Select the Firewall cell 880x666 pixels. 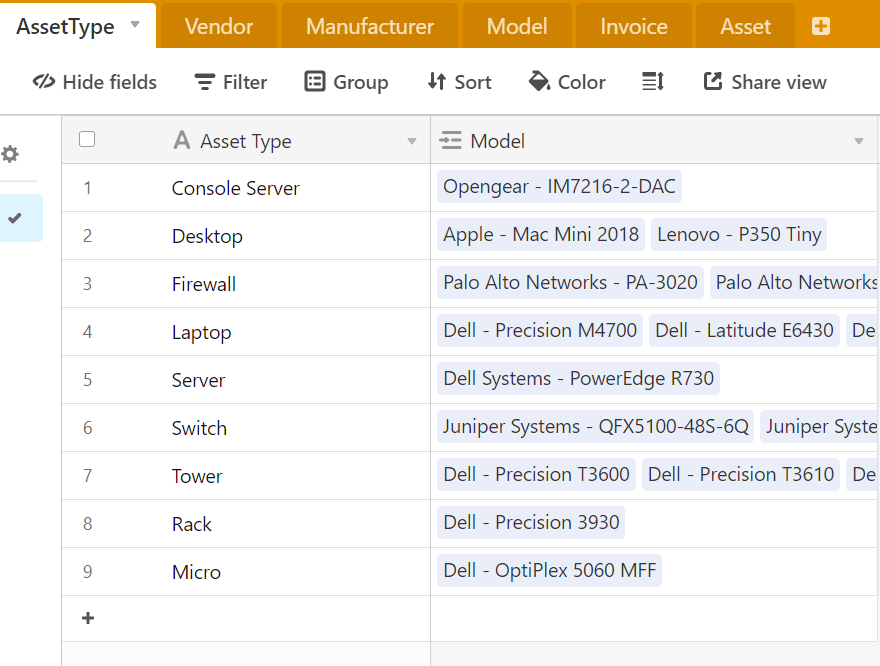246,284
